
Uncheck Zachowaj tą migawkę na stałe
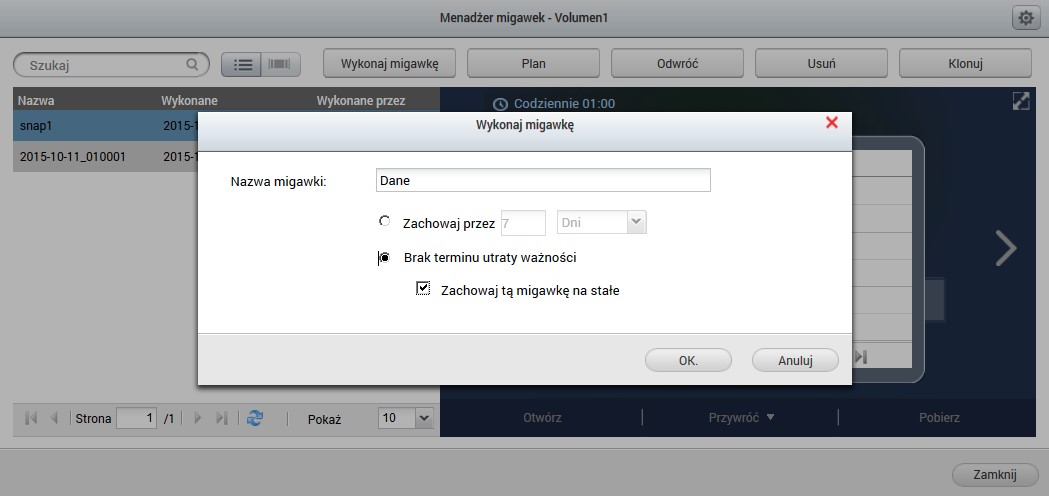(424, 290)
